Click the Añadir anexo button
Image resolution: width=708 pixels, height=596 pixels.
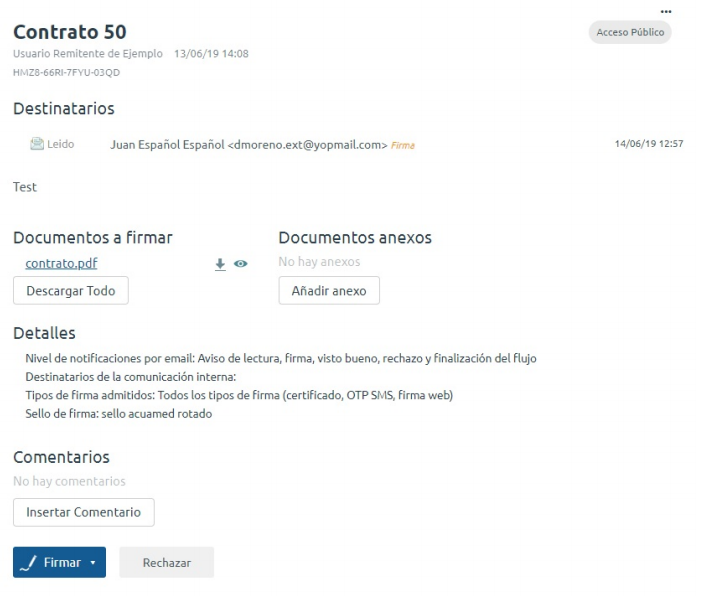pyautogui.click(x=329, y=291)
